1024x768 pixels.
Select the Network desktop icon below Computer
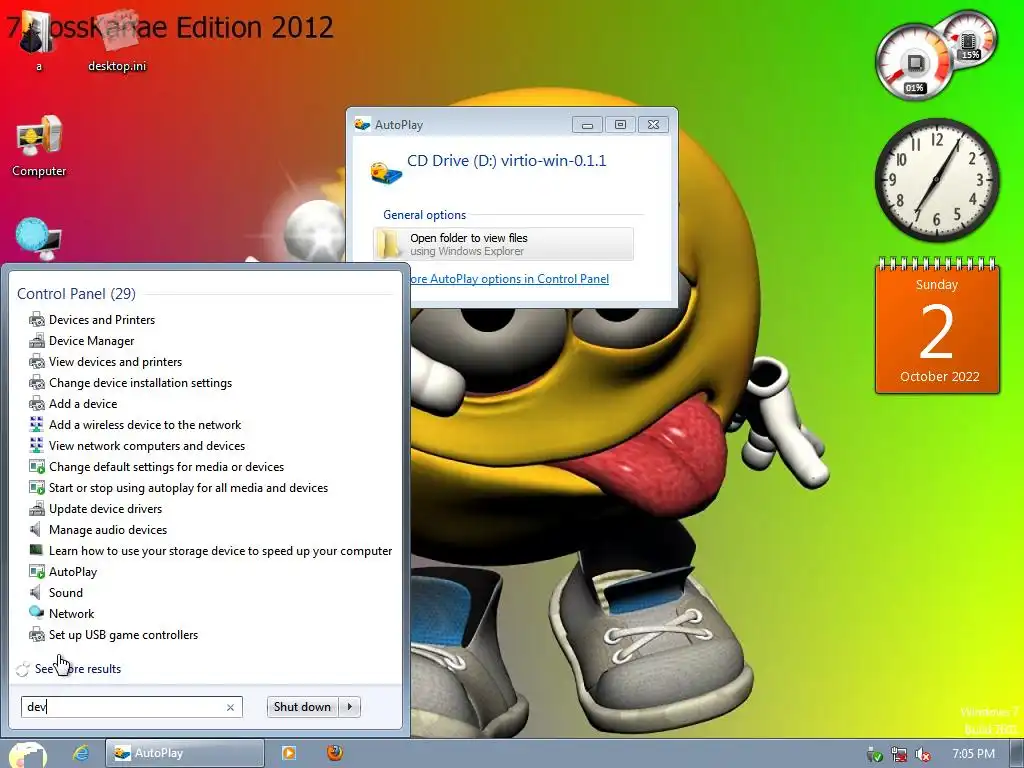coord(39,239)
